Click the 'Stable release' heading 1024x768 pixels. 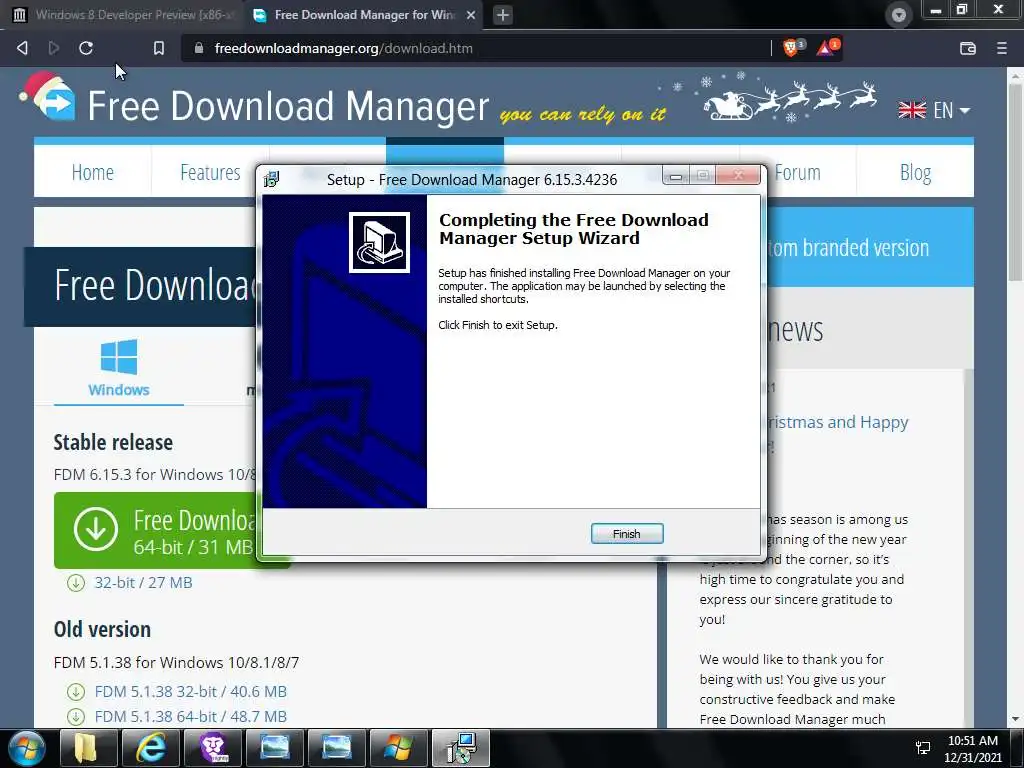tap(113, 442)
